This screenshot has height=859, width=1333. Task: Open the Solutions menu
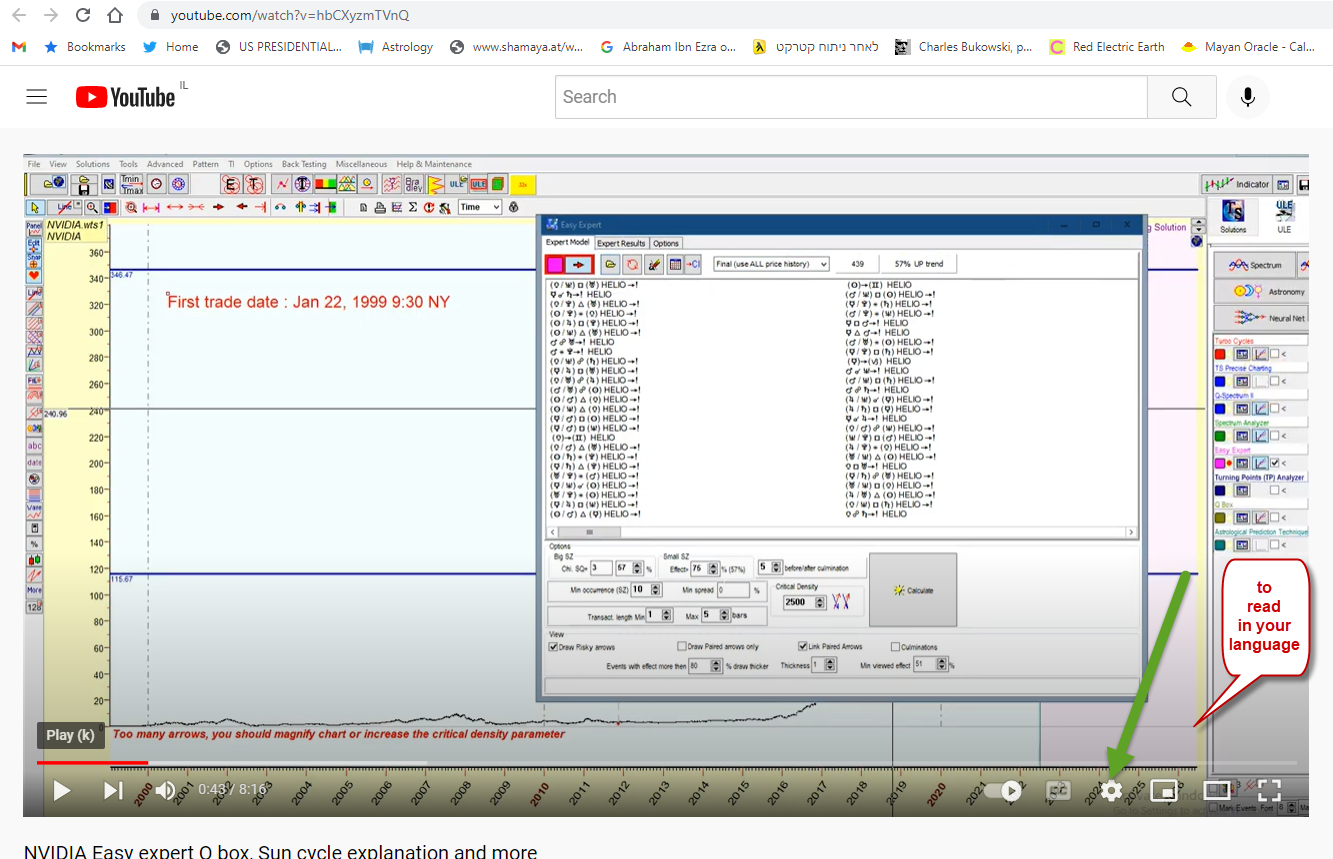93,164
